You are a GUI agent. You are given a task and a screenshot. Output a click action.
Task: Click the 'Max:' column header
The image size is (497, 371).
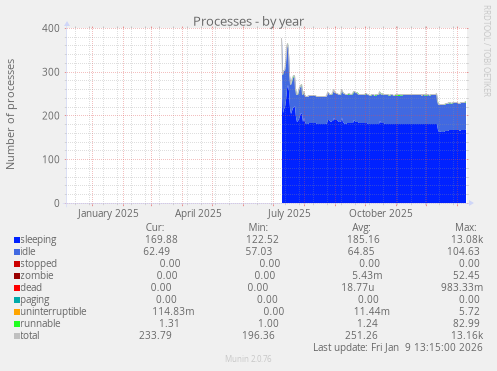tap(466, 227)
